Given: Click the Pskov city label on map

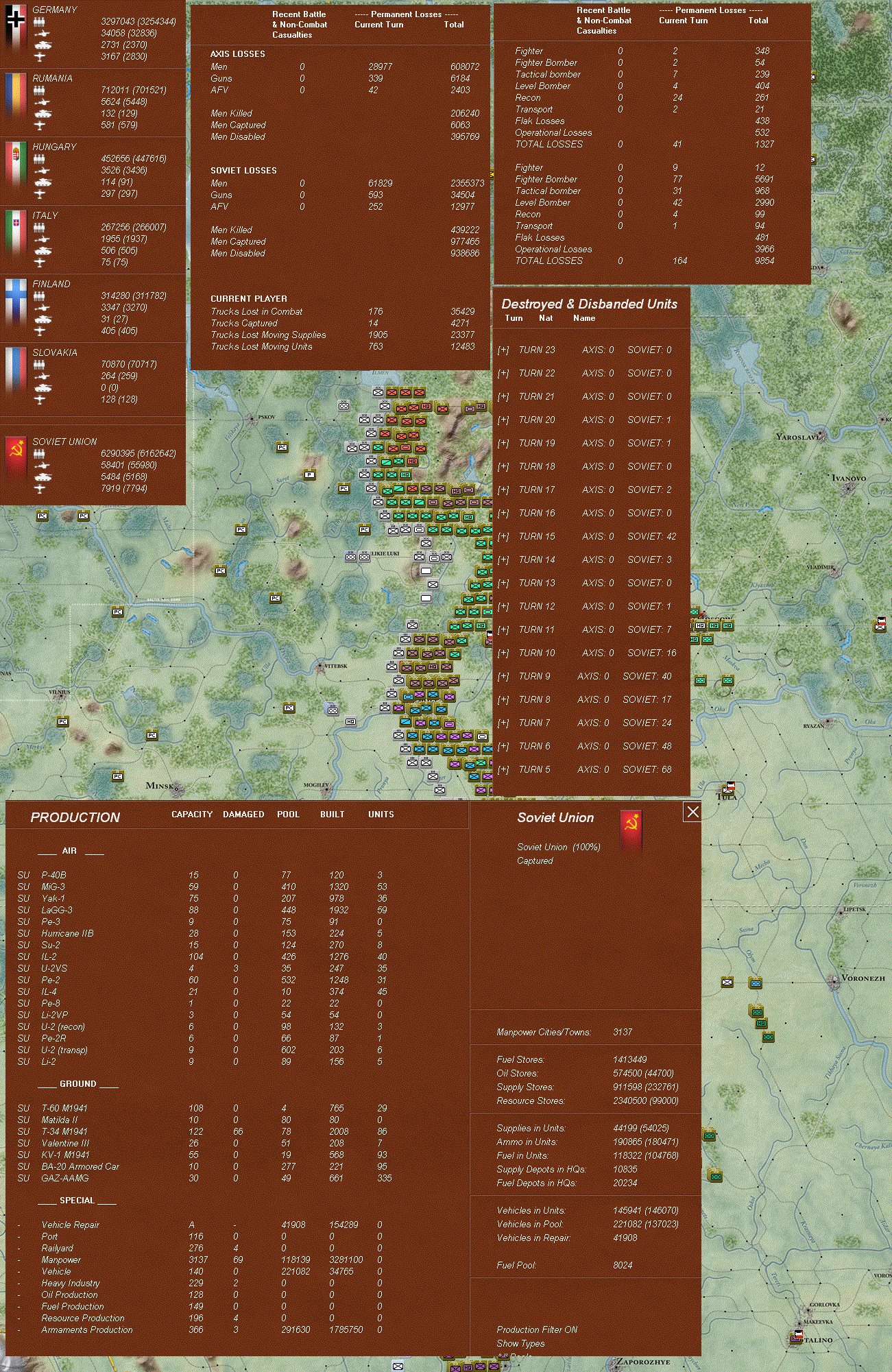Looking at the screenshot, I should coord(266,417).
